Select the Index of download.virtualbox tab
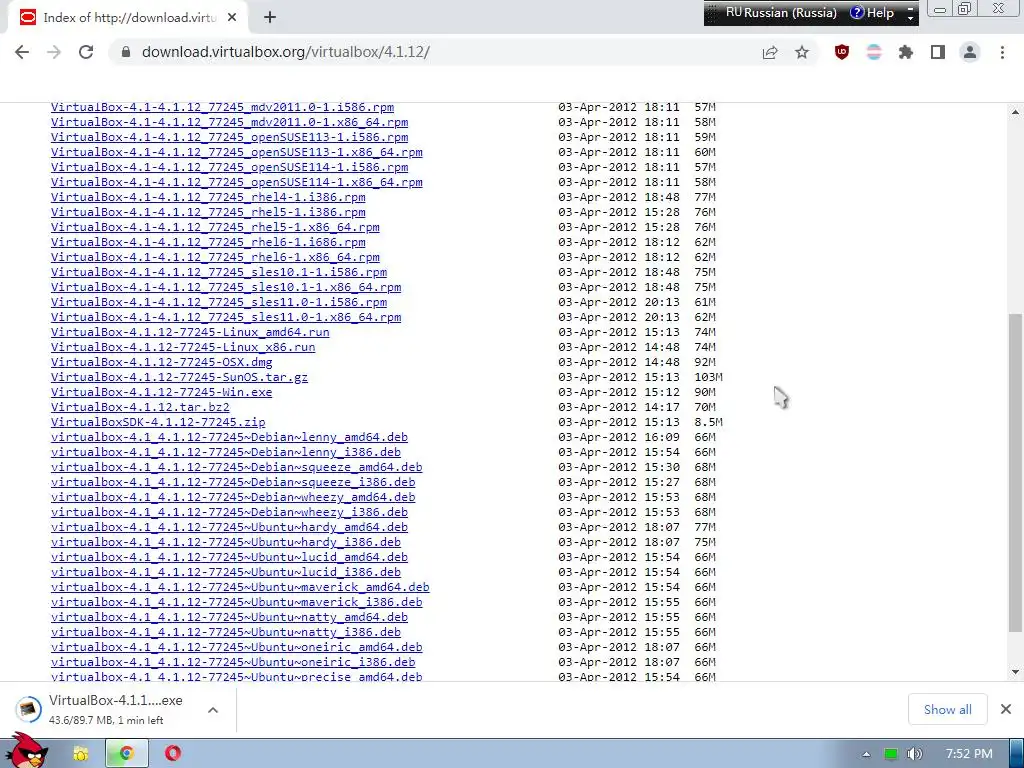 pos(128,18)
